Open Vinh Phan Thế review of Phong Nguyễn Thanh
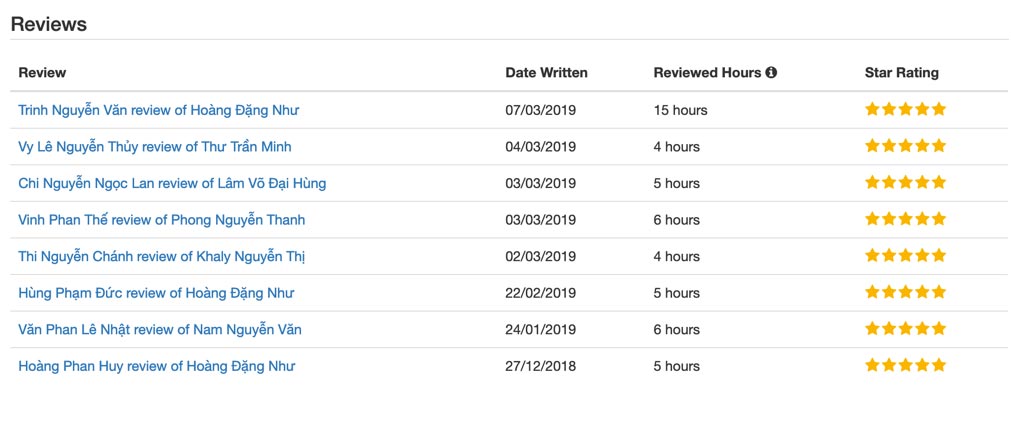Screen dimensions: 1011x440 tap(162, 221)
